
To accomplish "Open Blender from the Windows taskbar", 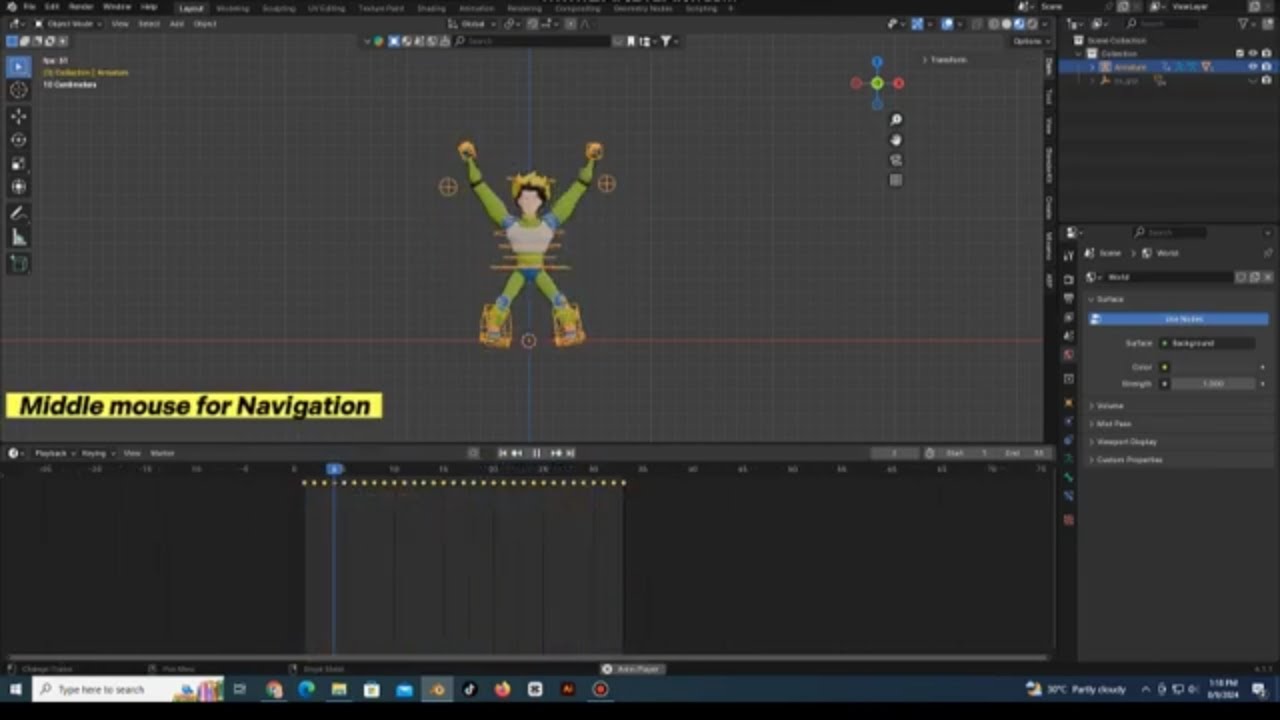I will [x=437, y=689].
